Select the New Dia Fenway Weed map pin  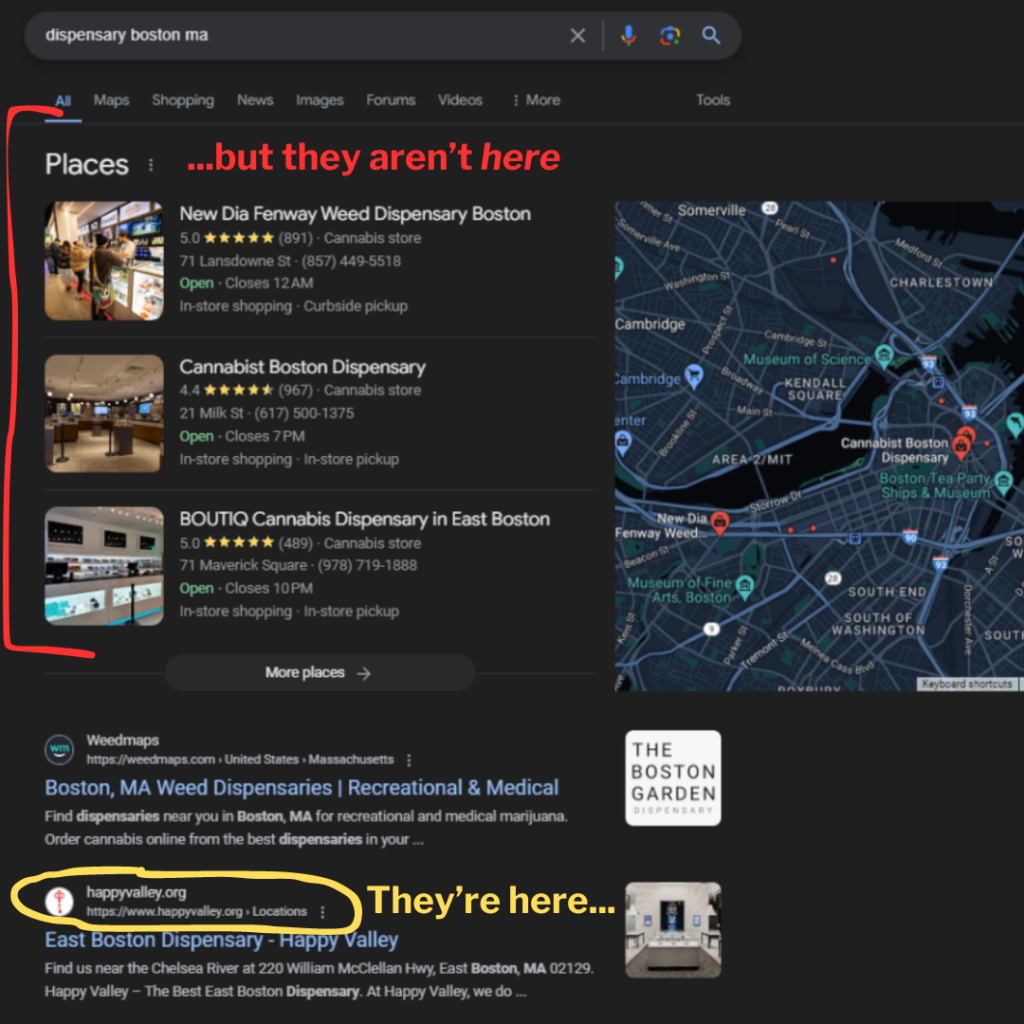(720, 523)
